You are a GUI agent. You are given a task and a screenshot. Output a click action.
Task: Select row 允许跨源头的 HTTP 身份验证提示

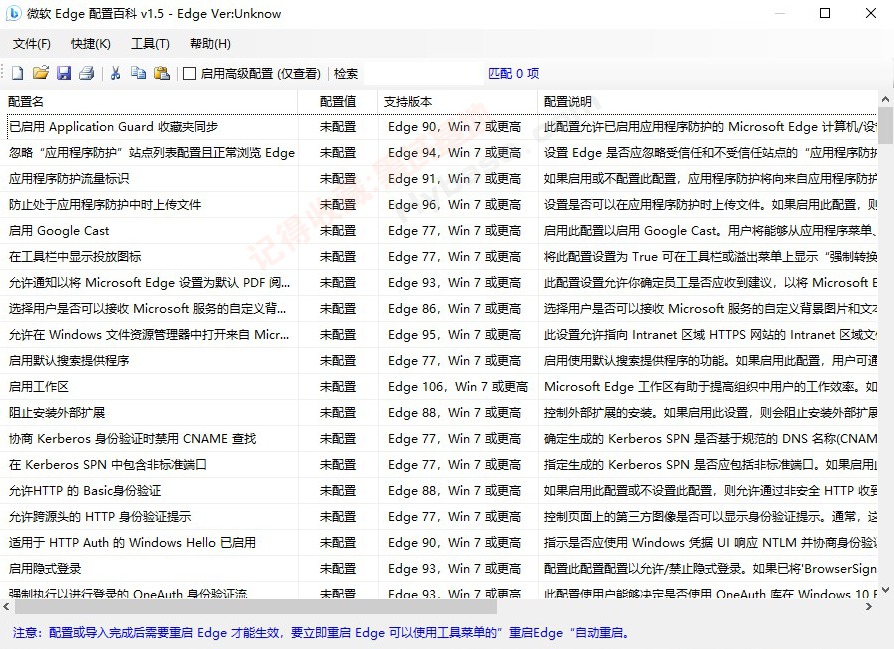pos(438,517)
